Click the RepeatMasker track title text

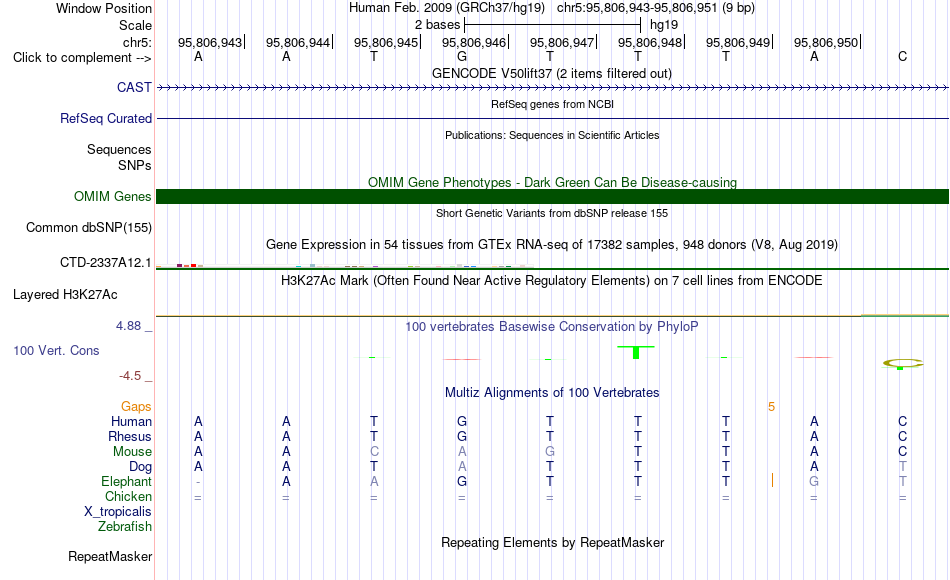[x=552, y=542]
